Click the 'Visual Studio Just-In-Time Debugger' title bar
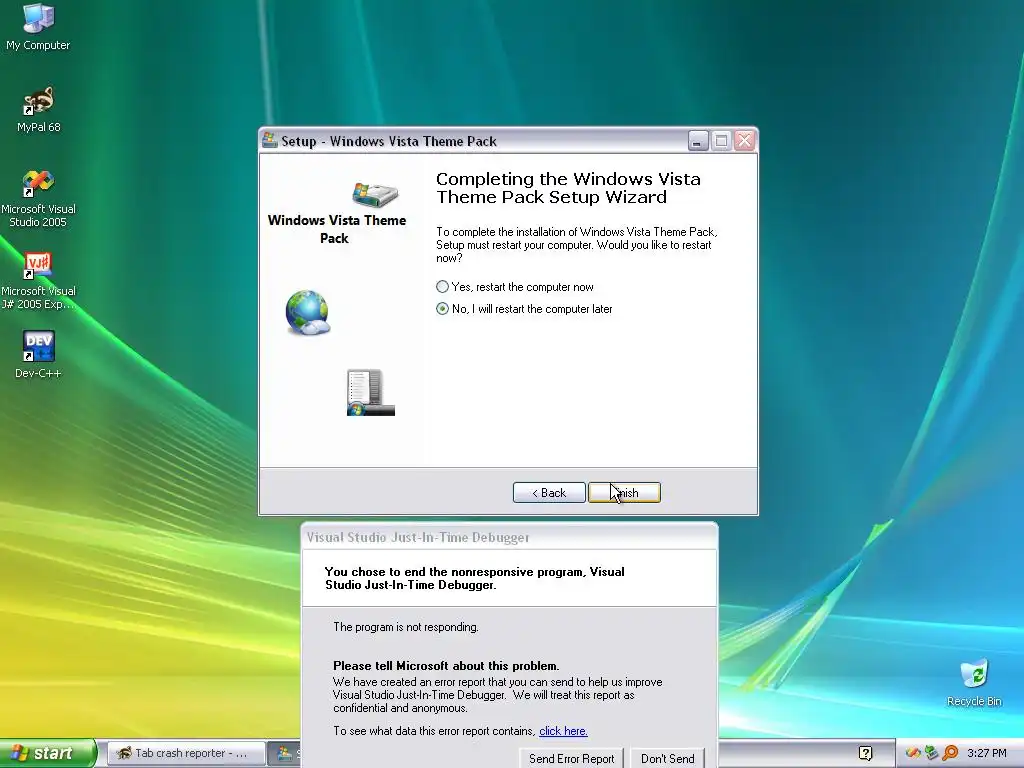 [509, 537]
